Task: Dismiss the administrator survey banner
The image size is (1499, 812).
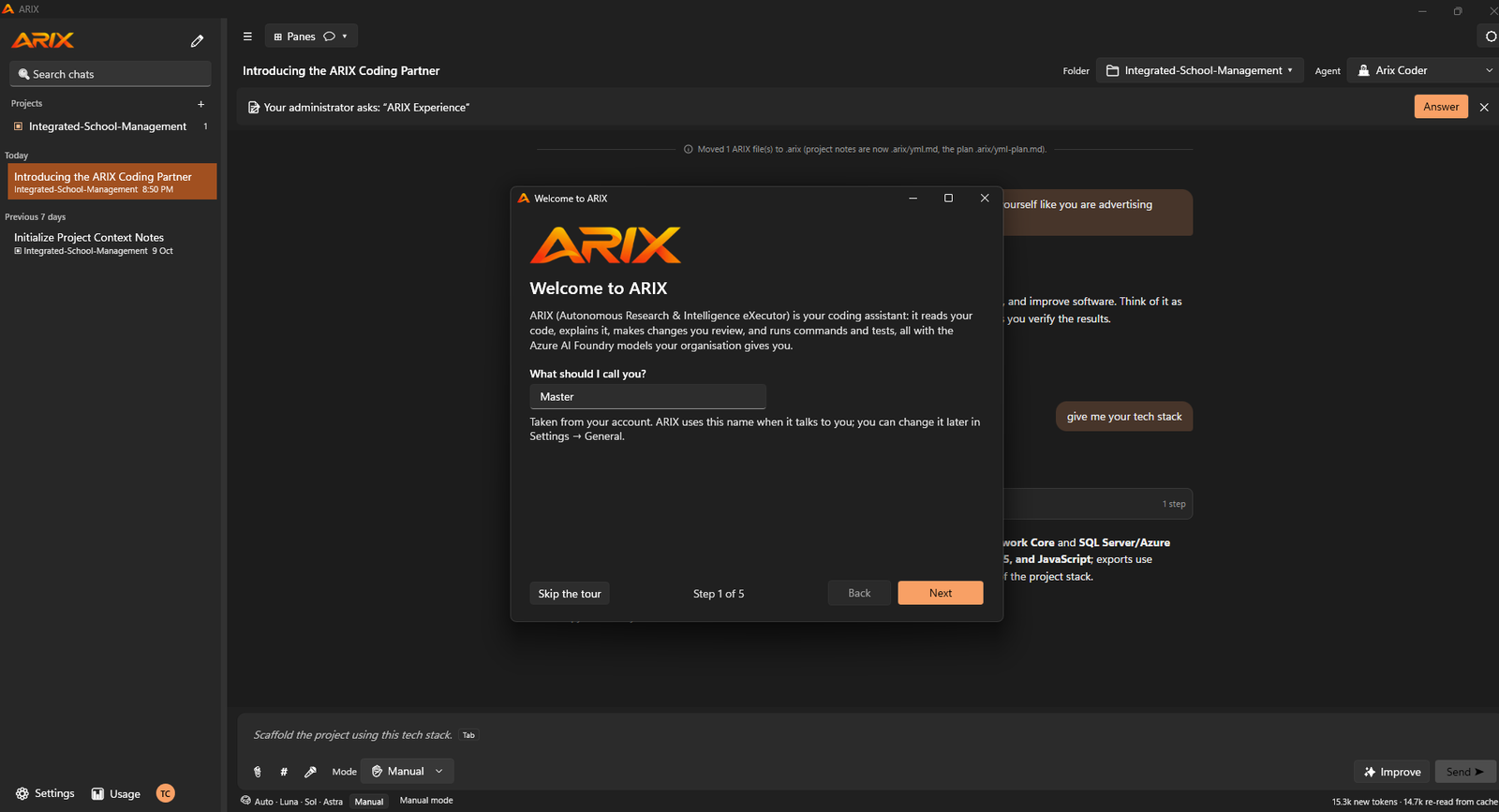Action: click(x=1484, y=108)
